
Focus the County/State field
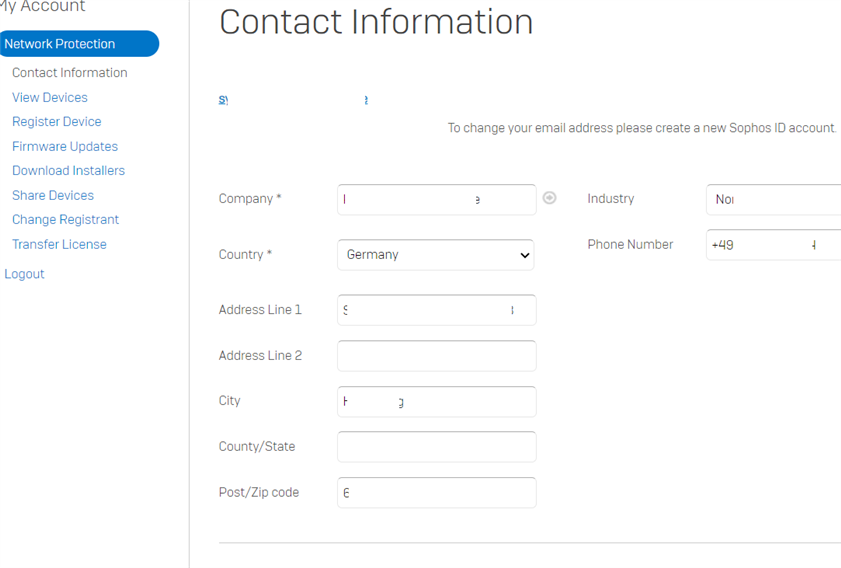437,447
